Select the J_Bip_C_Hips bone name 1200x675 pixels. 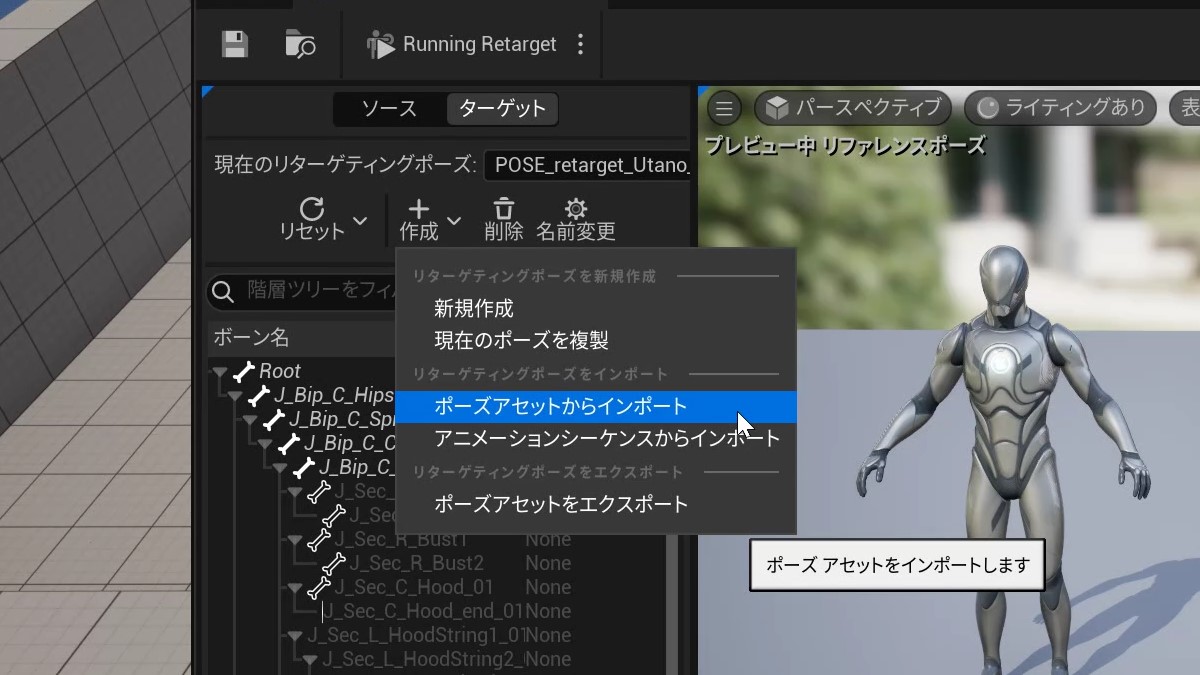click(334, 395)
